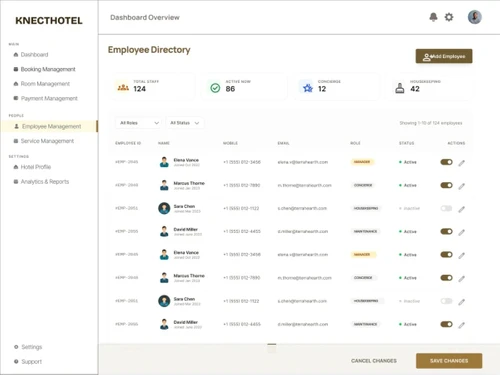Go to Dashboard in sidebar
The width and height of the screenshot is (500, 375).
click(x=34, y=55)
